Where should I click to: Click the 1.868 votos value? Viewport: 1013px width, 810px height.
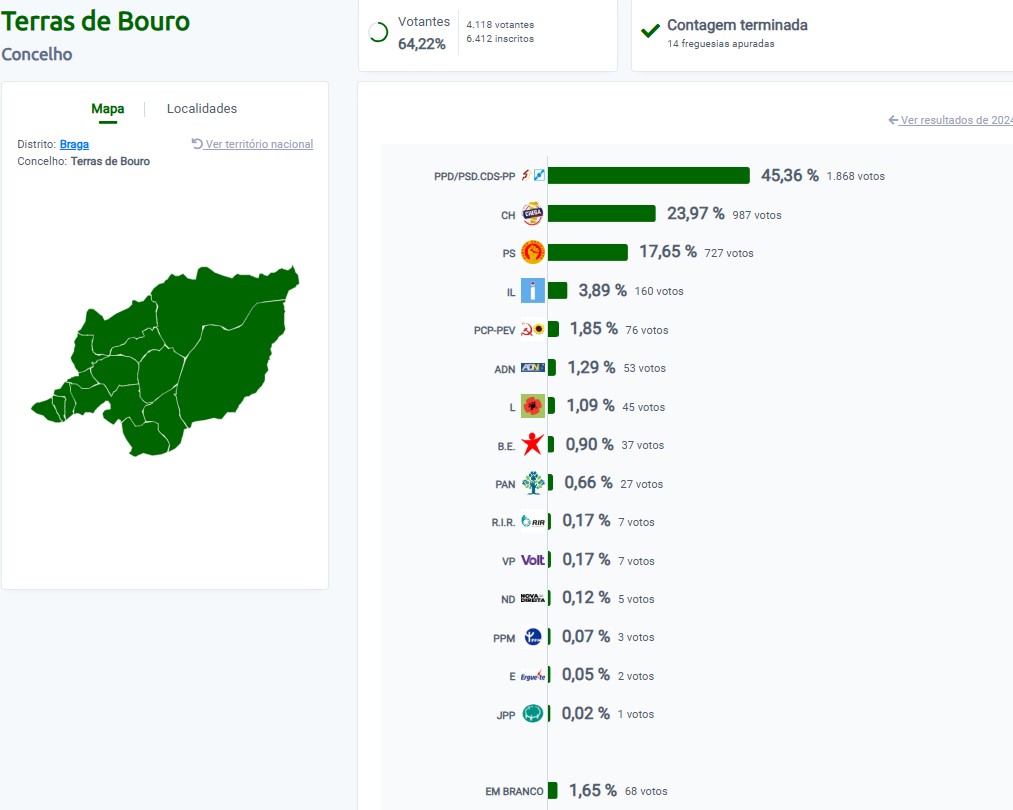coord(855,176)
